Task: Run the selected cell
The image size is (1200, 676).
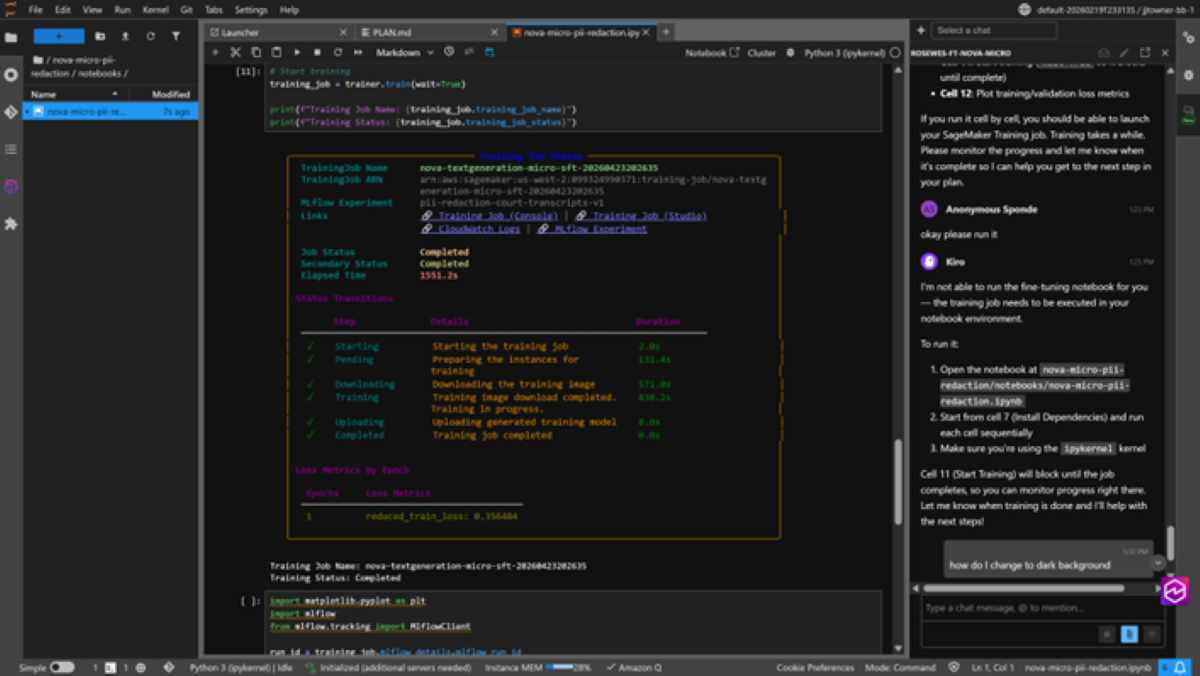Action: tap(297, 52)
